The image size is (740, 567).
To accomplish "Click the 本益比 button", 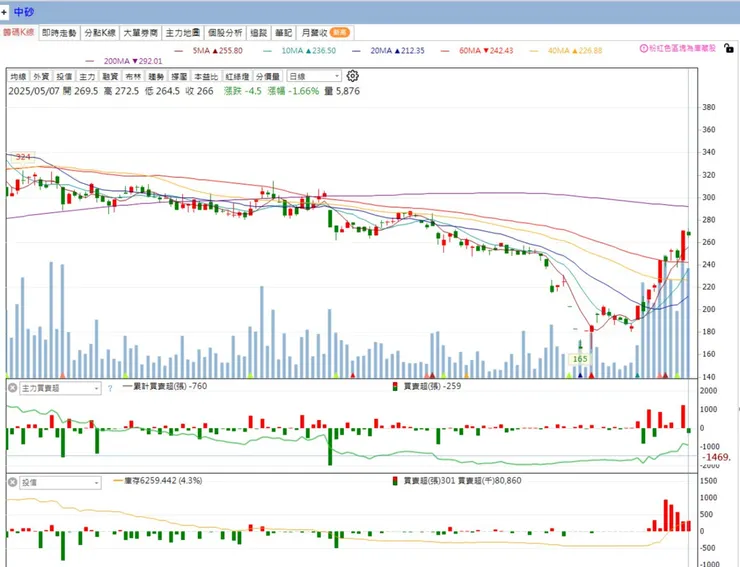I will coord(206,76).
